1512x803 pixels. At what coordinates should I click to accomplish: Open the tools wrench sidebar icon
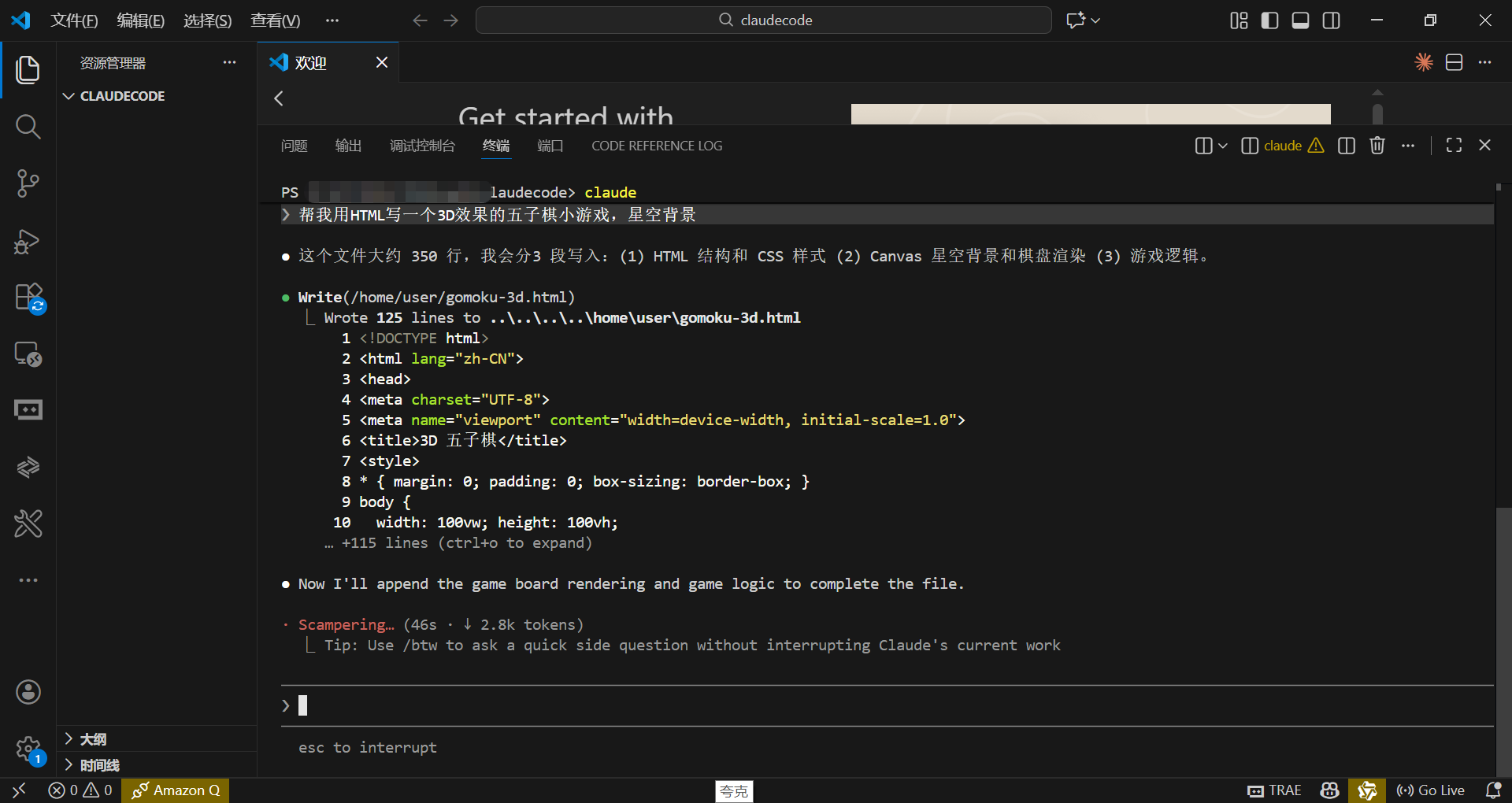click(28, 524)
